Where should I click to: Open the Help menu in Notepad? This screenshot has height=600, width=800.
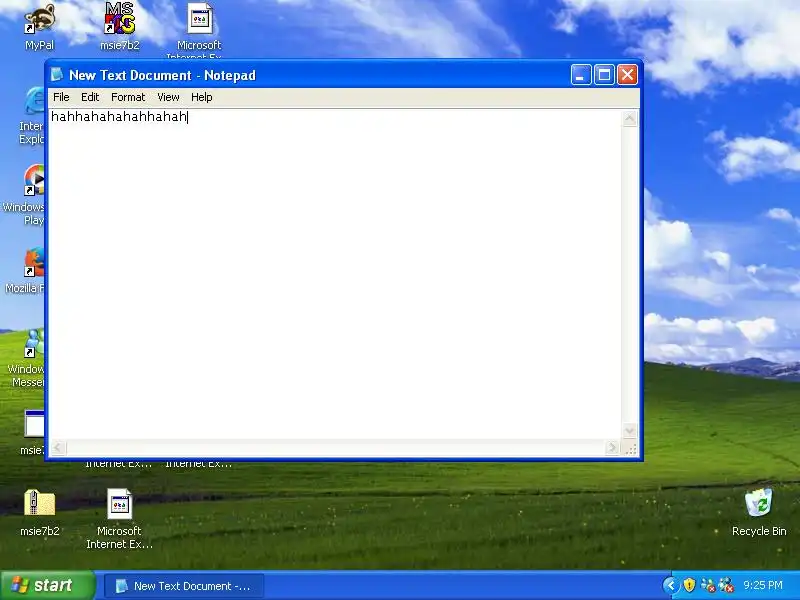[202, 97]
